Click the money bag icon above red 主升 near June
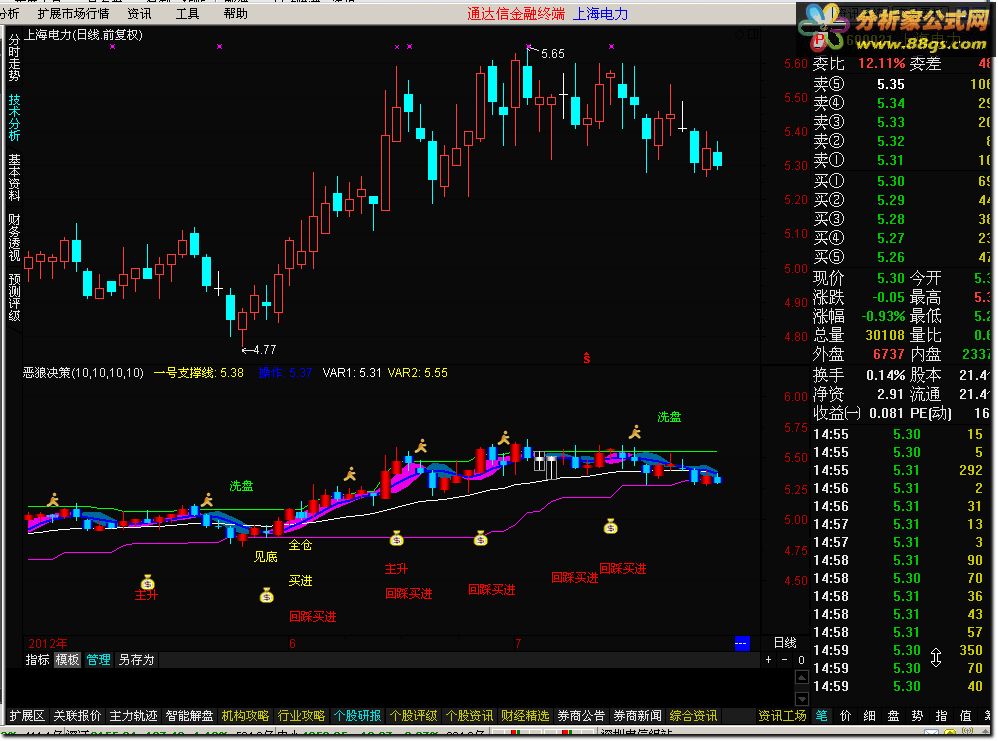This screenshot has height=741, width=998. (x=397, y=539)
